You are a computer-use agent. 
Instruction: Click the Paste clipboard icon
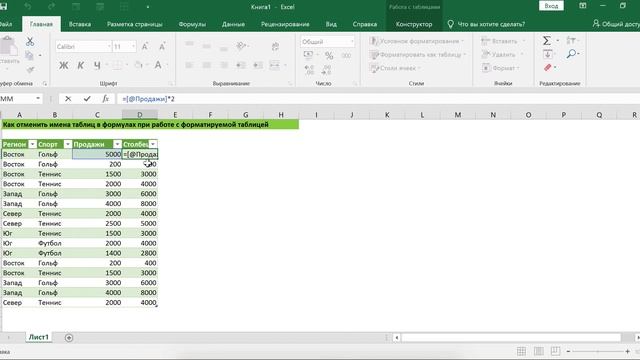click(8, 45)
